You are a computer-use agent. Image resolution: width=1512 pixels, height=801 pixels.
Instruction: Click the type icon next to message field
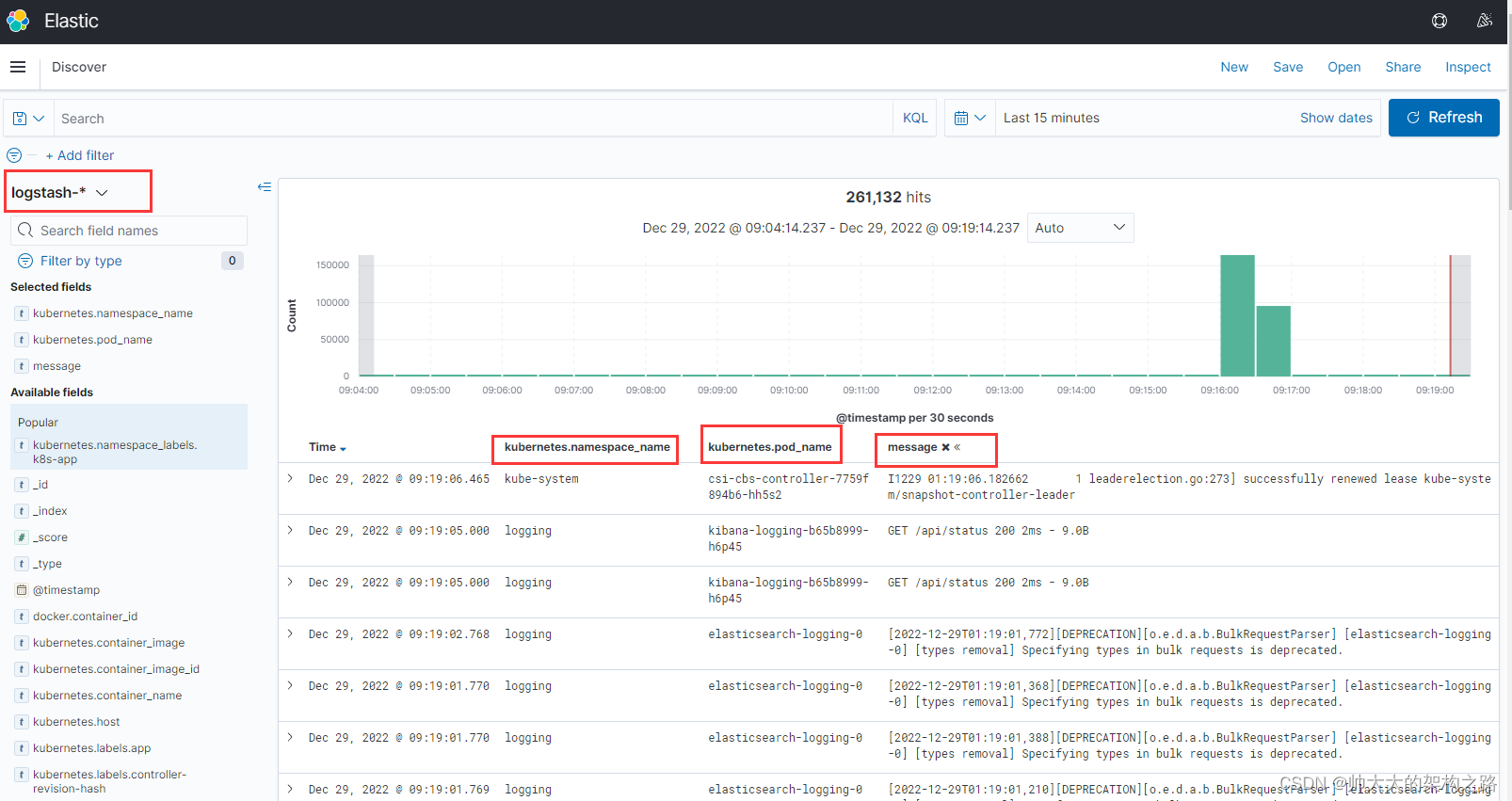(22, 366)
